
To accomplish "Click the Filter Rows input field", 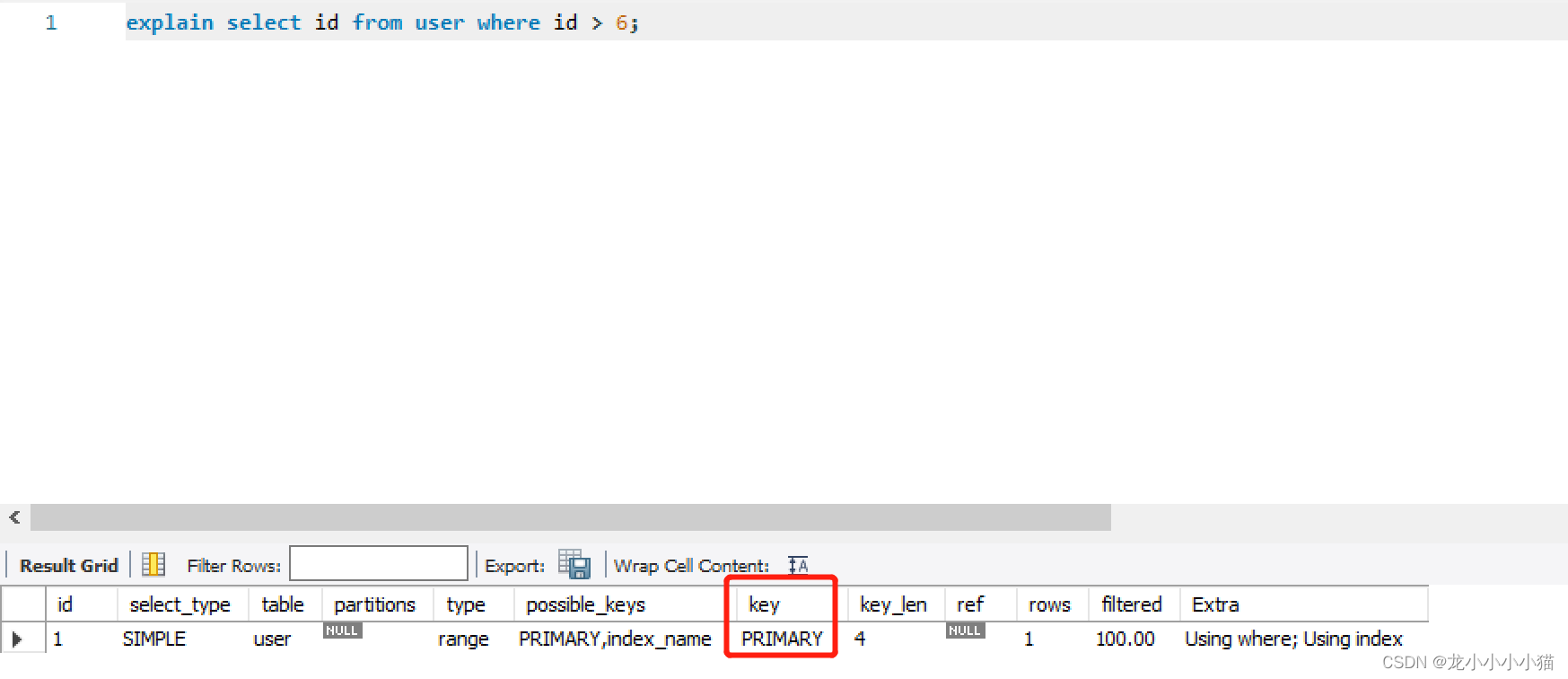I will pyautogui.click(x=378, y=564).
